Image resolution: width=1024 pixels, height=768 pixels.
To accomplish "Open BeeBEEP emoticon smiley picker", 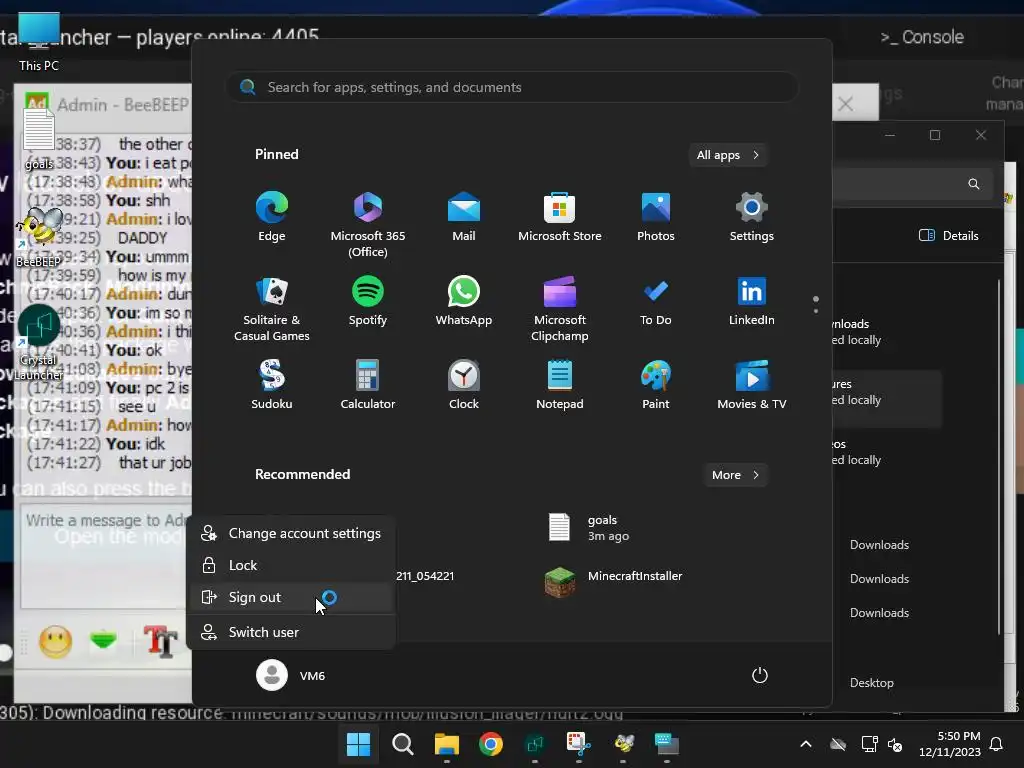I will 56,641.
